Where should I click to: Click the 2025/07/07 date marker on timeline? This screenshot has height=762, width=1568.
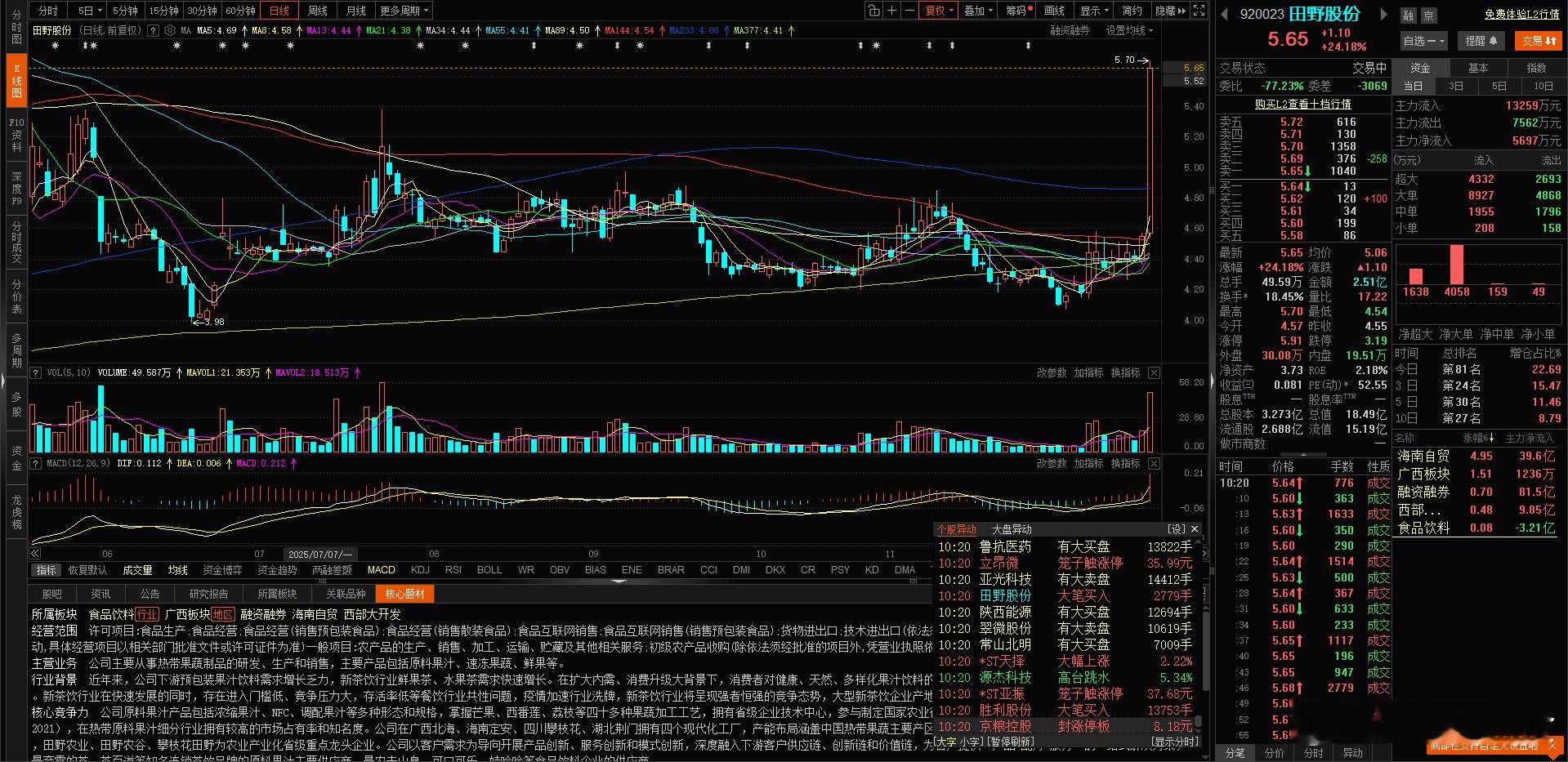320,555
